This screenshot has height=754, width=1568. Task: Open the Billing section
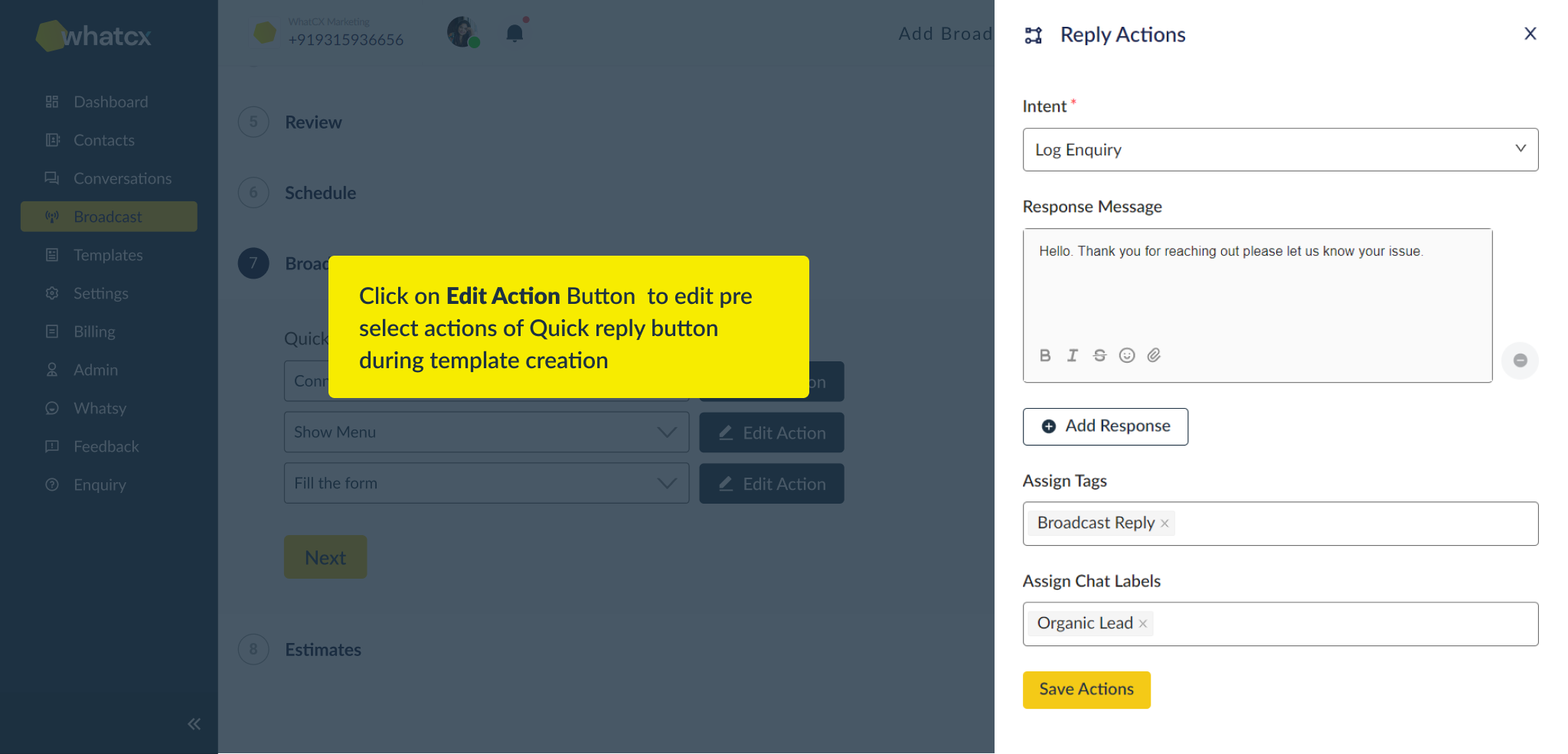51,331
